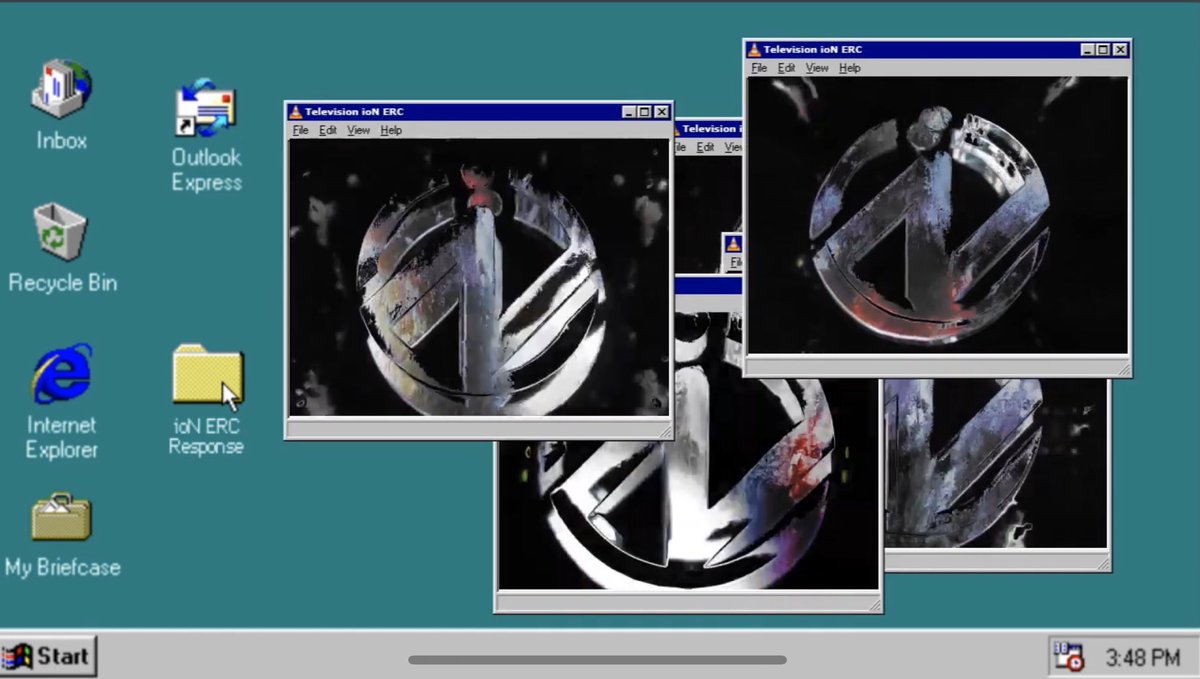Close the left Television ioN ERC window
Viewport: 1200px width, 679px height.
coord(662,112)
